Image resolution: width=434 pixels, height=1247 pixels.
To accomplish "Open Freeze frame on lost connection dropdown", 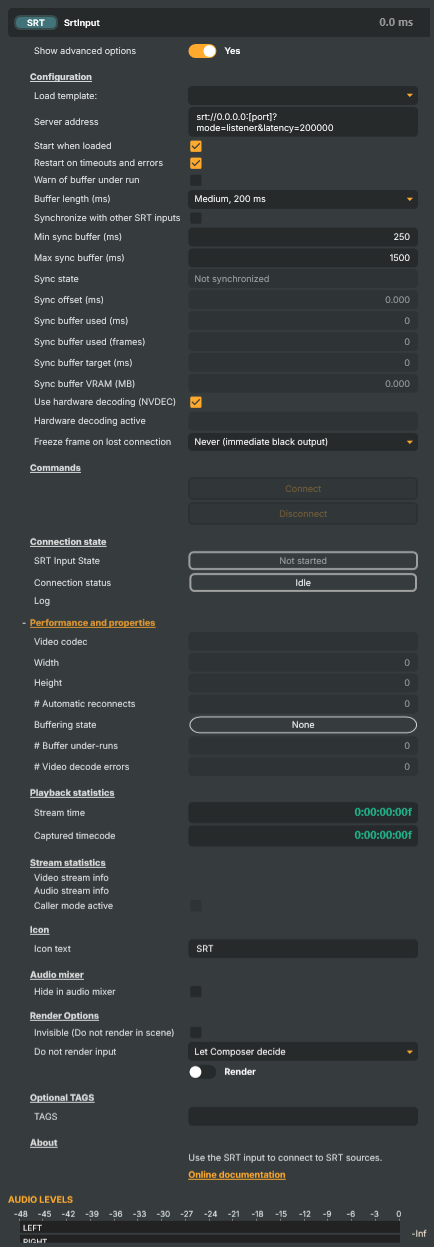I will [x=303, y=441].
